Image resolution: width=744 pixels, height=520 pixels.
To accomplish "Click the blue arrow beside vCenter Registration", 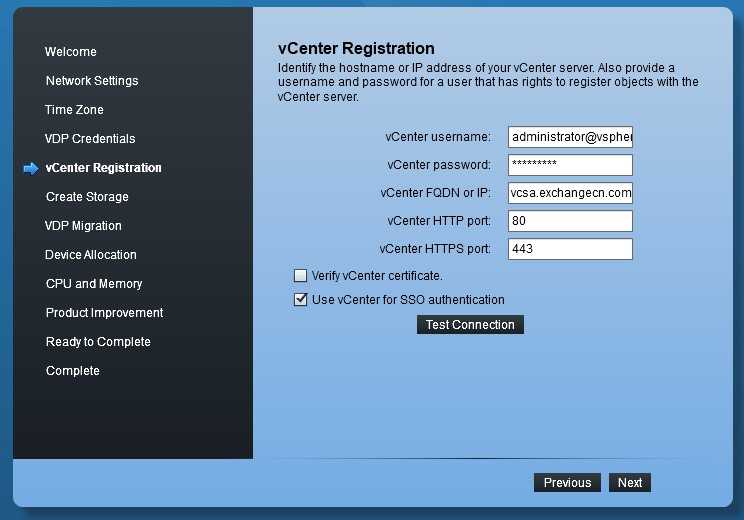I will pos(31,168).
